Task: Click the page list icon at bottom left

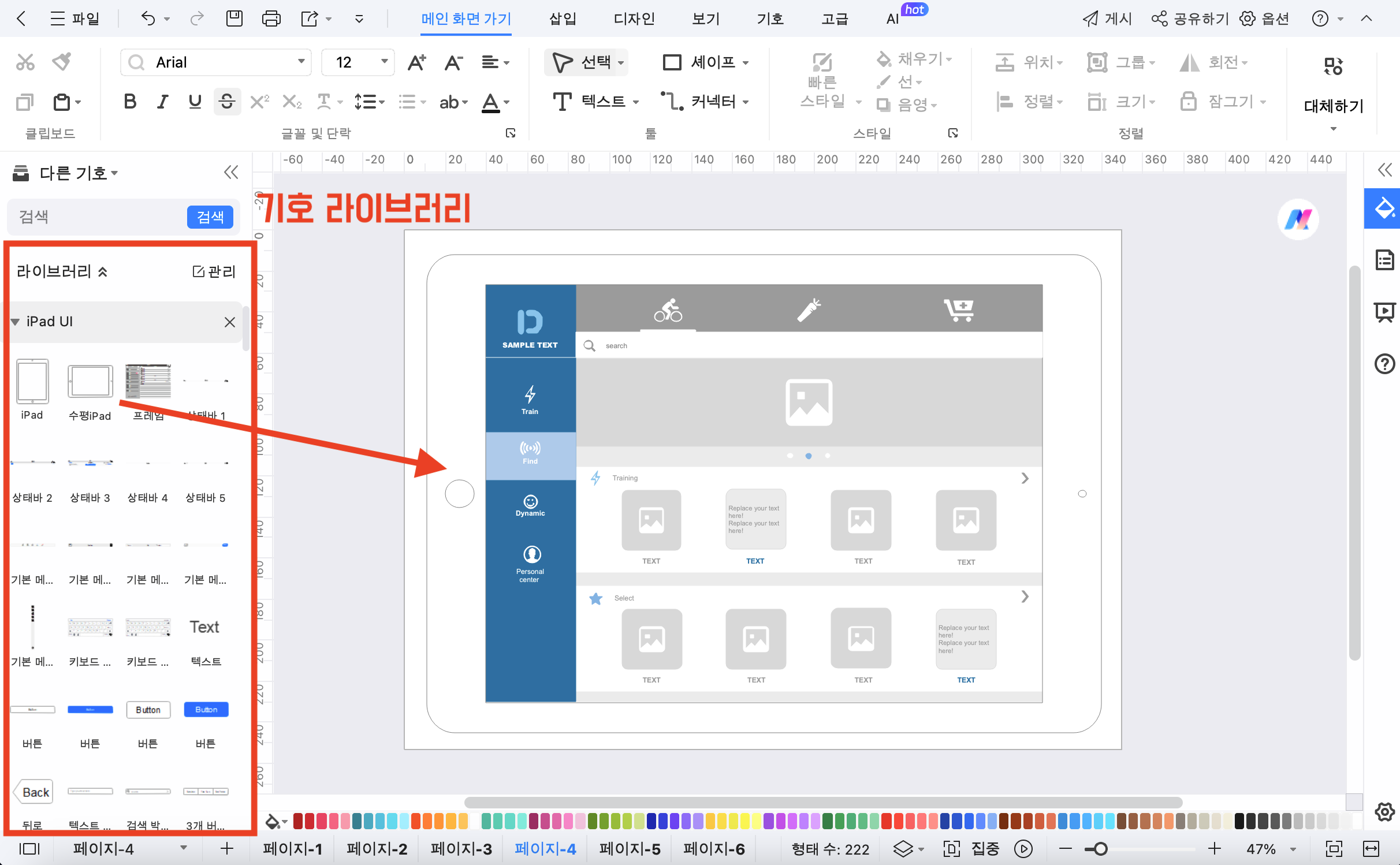Action: [29, 848]
